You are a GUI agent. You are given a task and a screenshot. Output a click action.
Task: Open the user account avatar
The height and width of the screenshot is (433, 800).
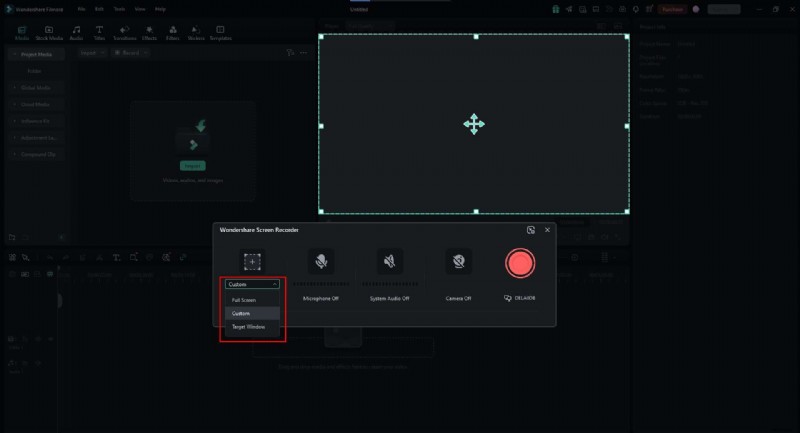696,9
